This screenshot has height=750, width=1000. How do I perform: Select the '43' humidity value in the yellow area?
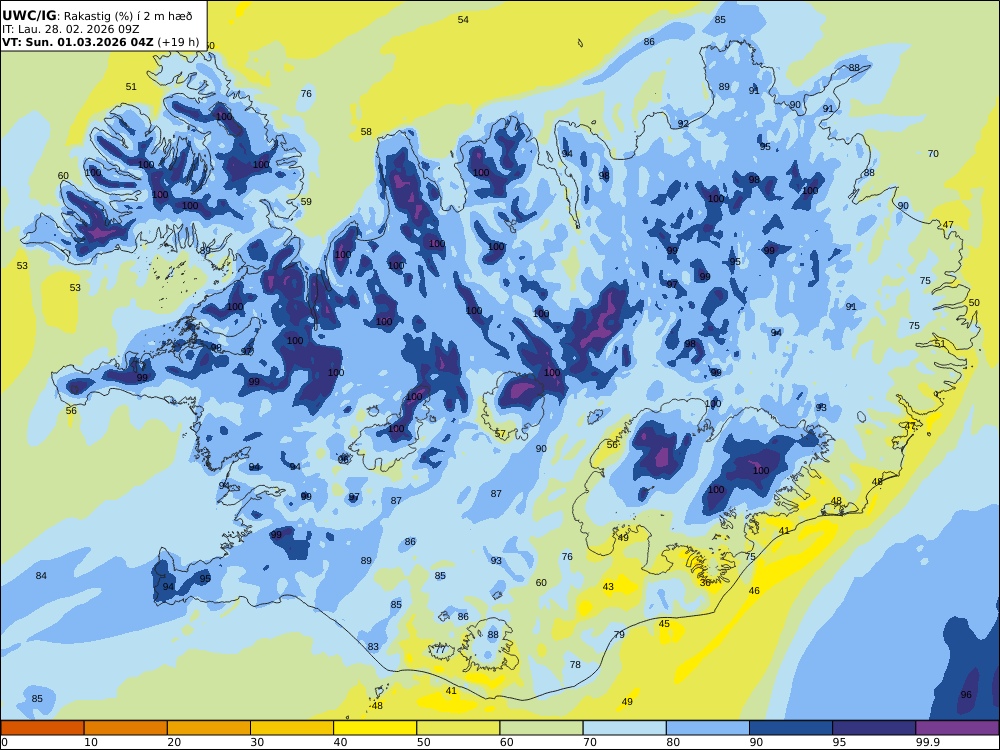point(608,587)
